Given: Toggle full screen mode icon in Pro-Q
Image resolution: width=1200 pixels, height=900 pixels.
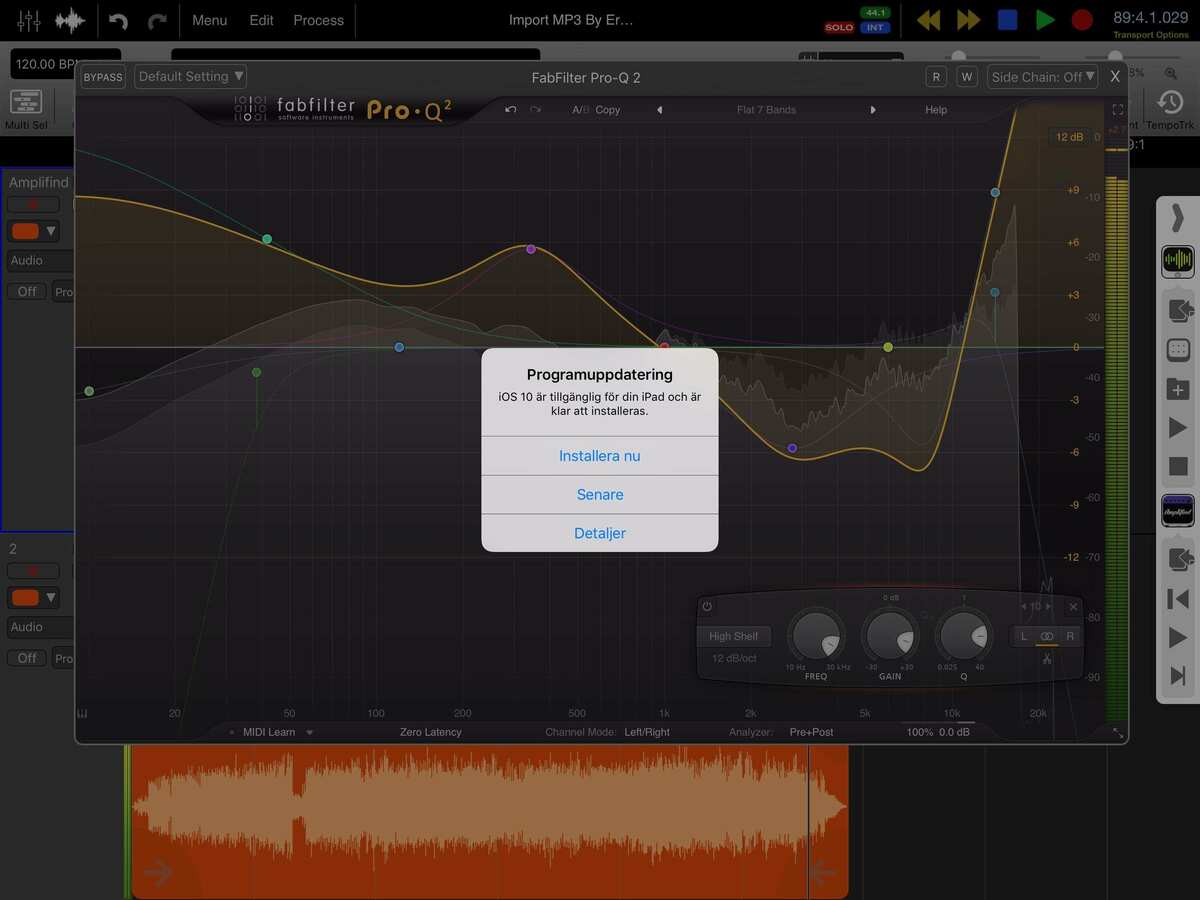Looking at the screenshot, I should click(1118, 110).
